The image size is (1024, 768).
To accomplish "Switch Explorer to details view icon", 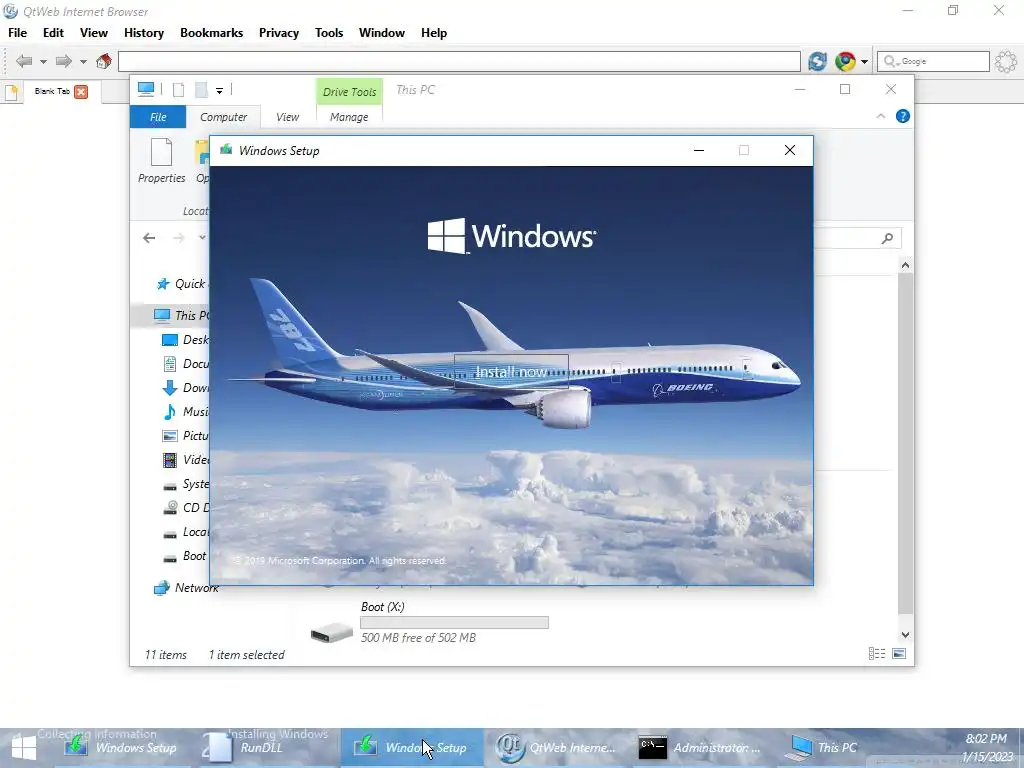I will [x=877, y=654].
